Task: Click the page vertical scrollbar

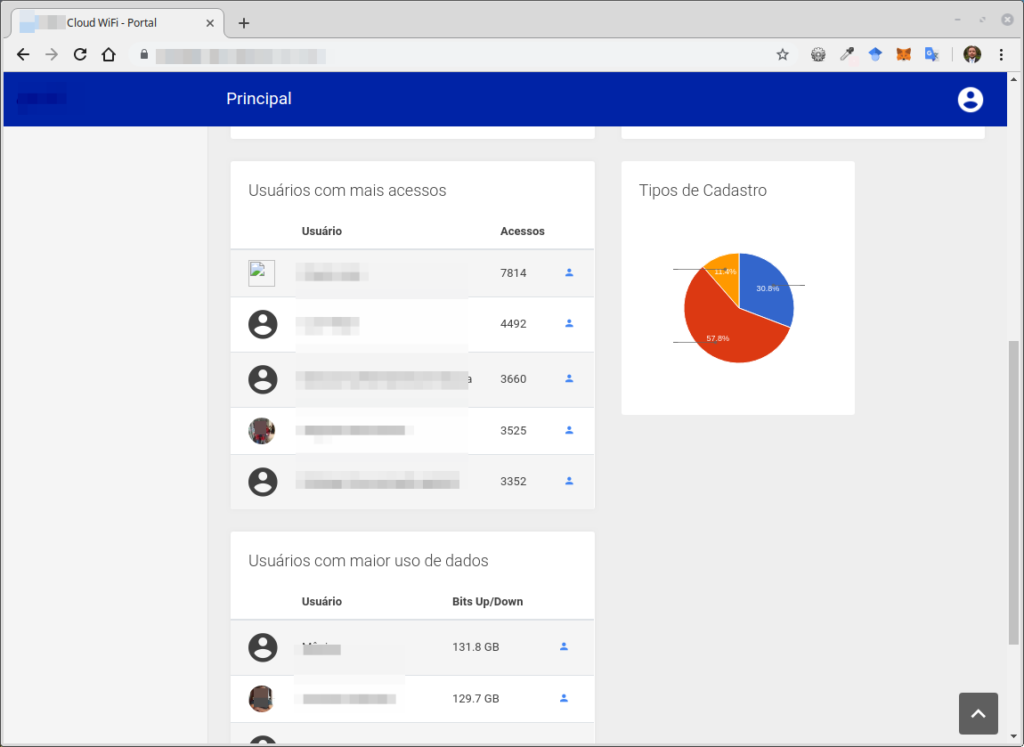Action: coord(1014,490)
